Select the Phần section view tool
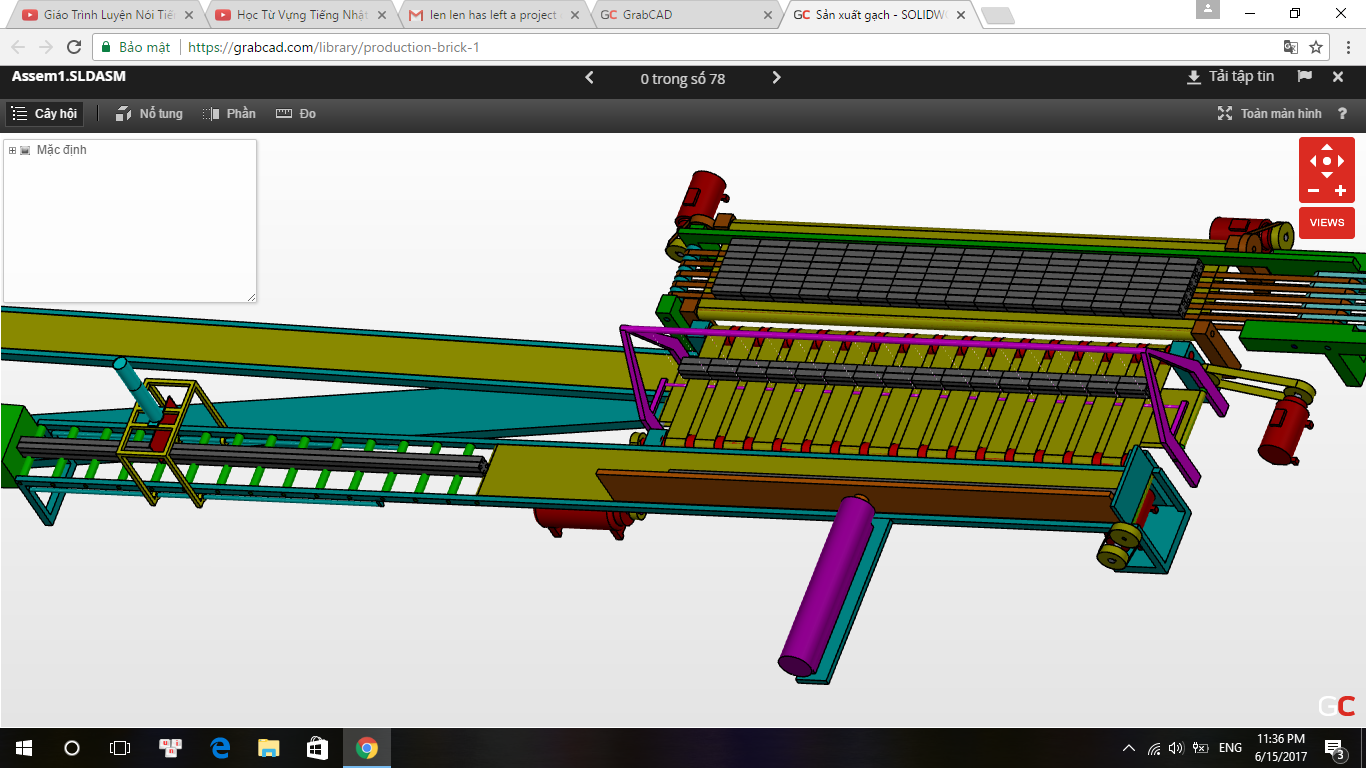This screenshot has width=1366, height=768. click(x=229, y=114)
